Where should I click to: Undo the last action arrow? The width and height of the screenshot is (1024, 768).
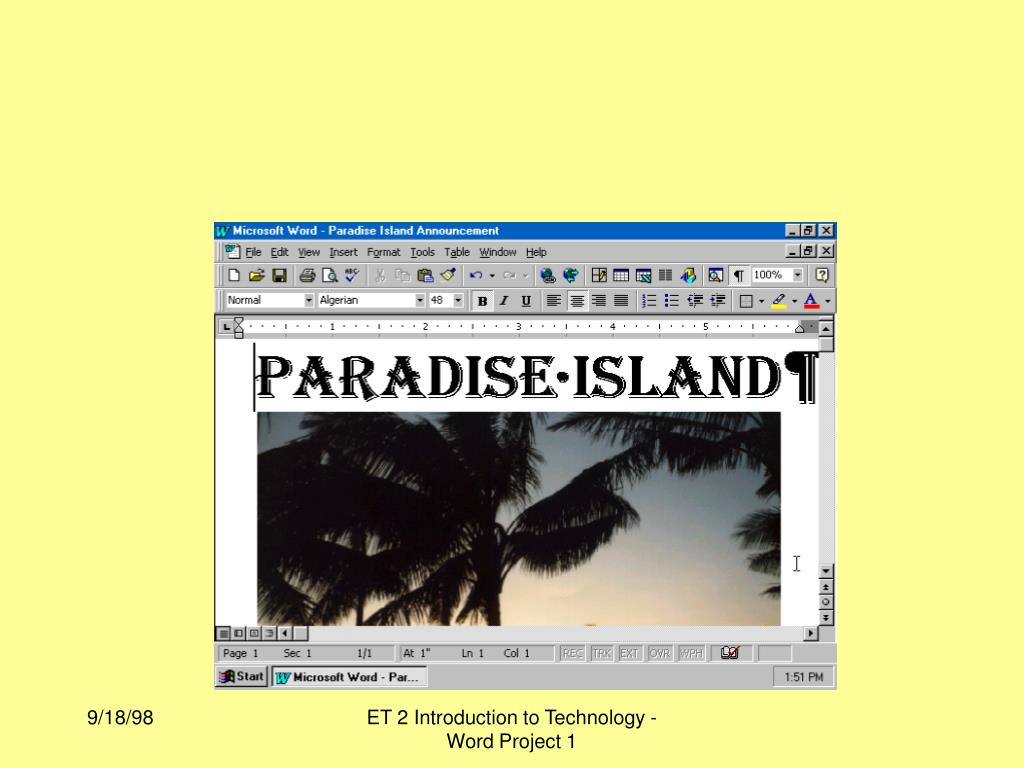pos(476,276)
